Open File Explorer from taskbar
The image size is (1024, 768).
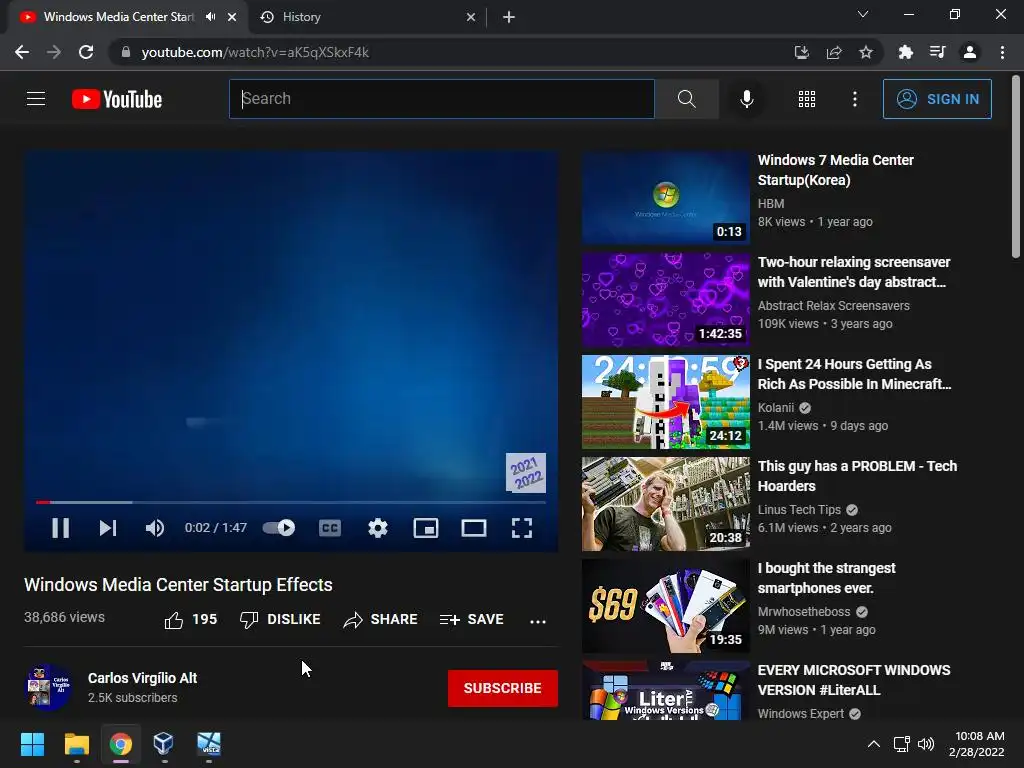(76, 744)
